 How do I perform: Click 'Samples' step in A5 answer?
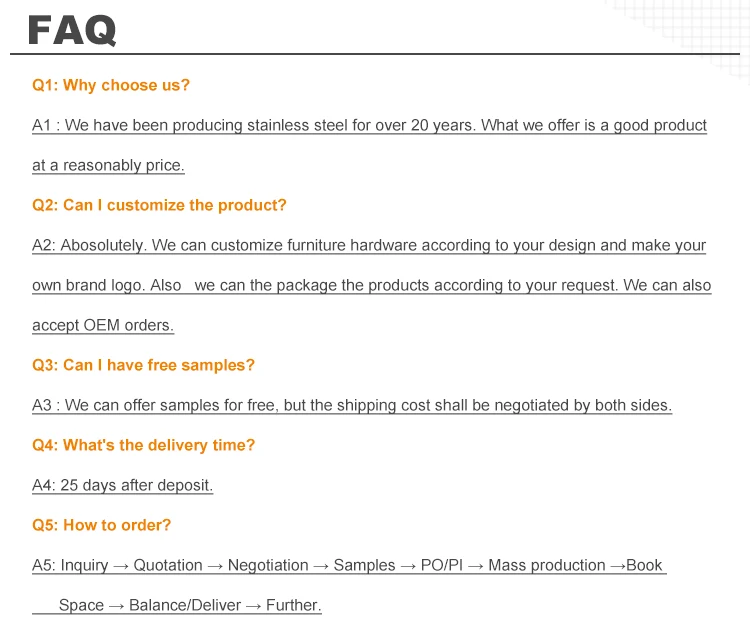(364, 565)
